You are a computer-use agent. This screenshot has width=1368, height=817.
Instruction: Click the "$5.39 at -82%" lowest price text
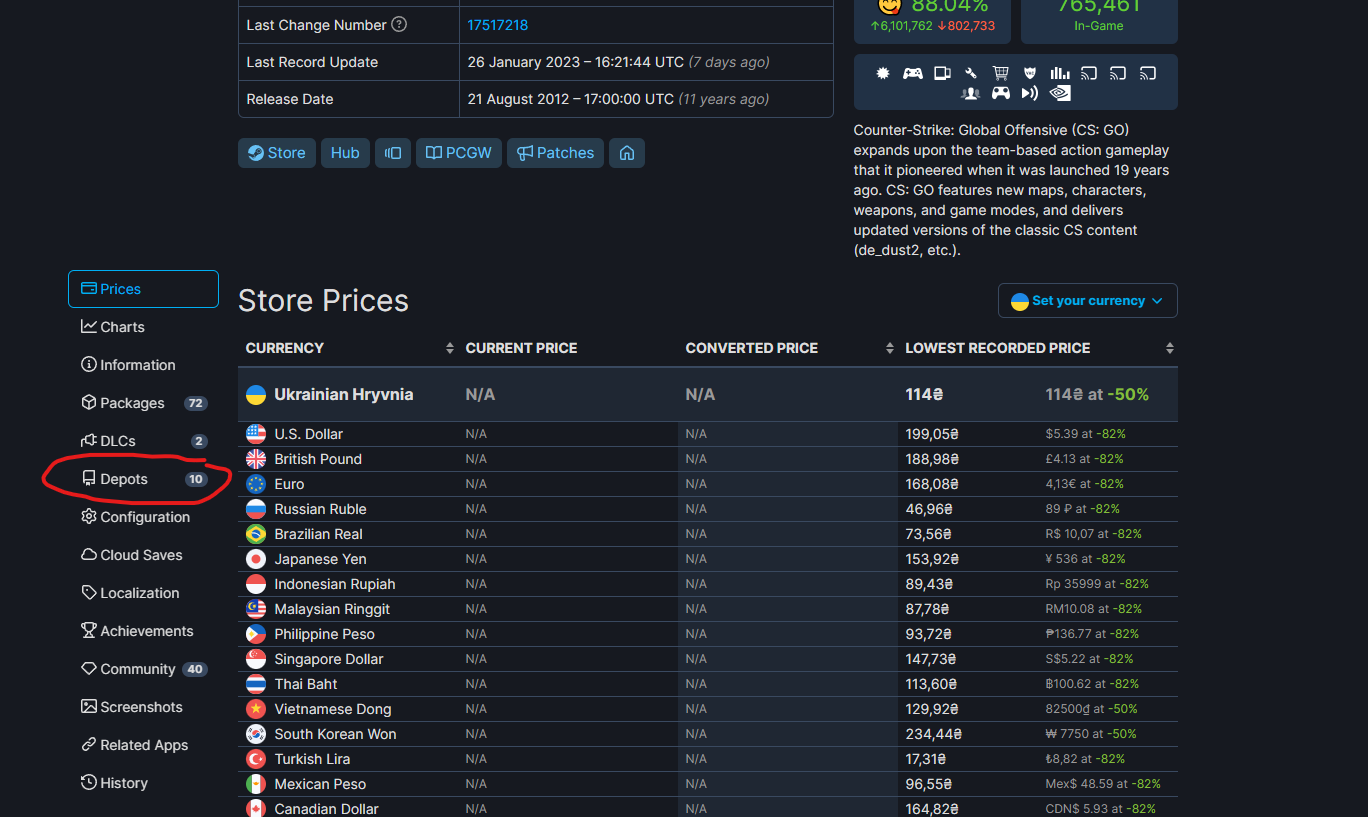pyautogui.click(x=1085, y=434)
